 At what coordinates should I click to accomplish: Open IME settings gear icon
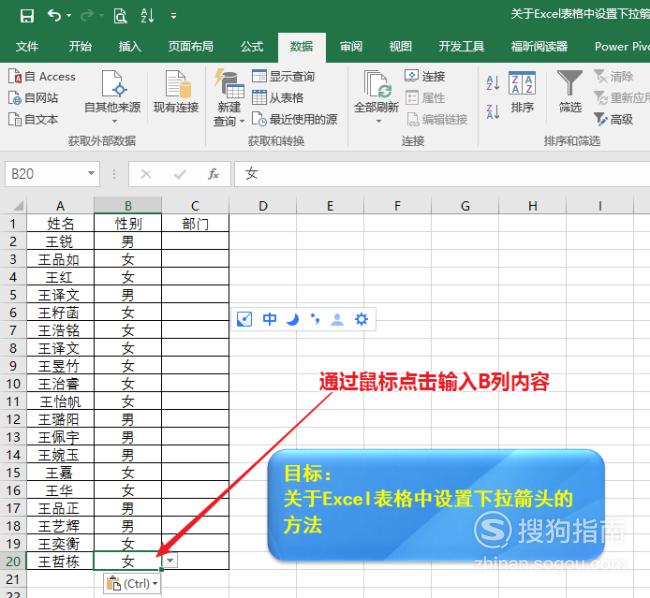pos(361,319)
